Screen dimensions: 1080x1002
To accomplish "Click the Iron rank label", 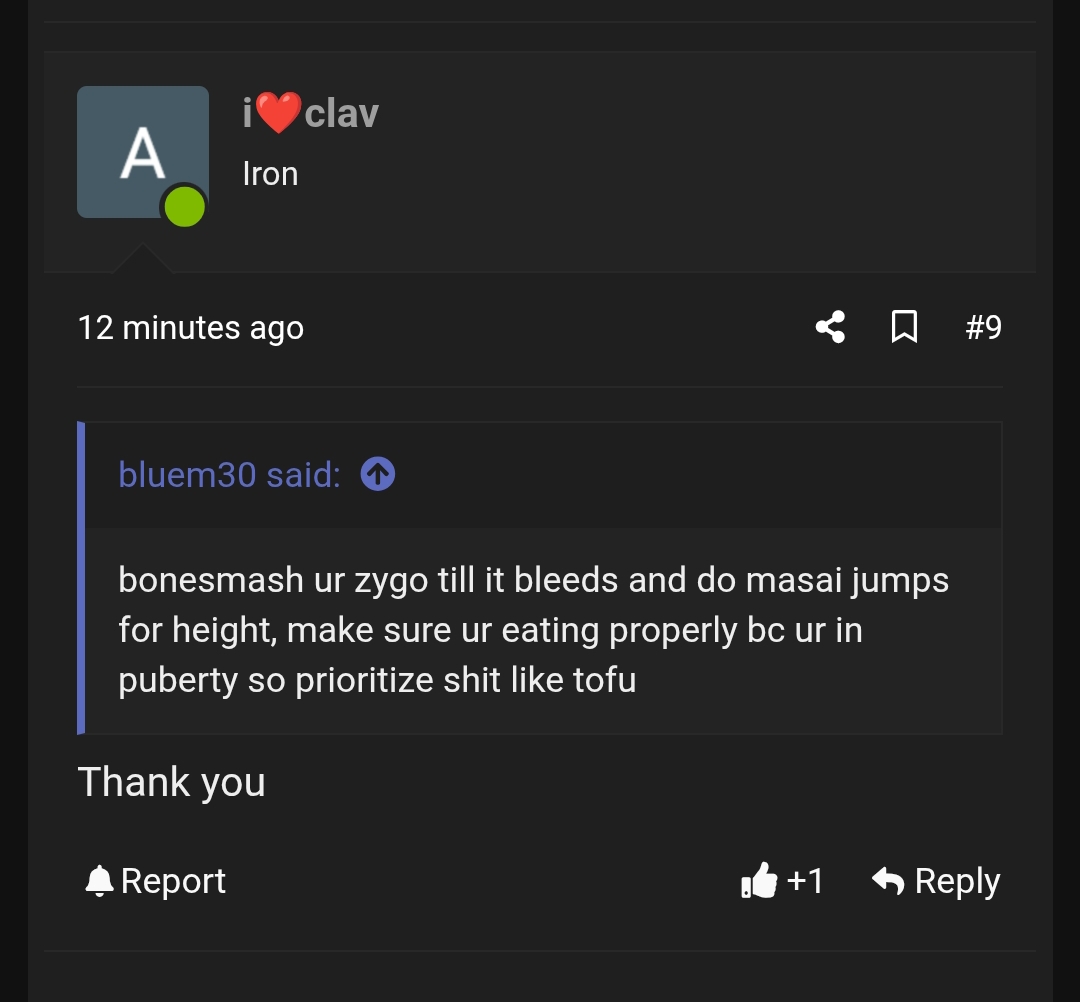I will [x=269, y=173].
